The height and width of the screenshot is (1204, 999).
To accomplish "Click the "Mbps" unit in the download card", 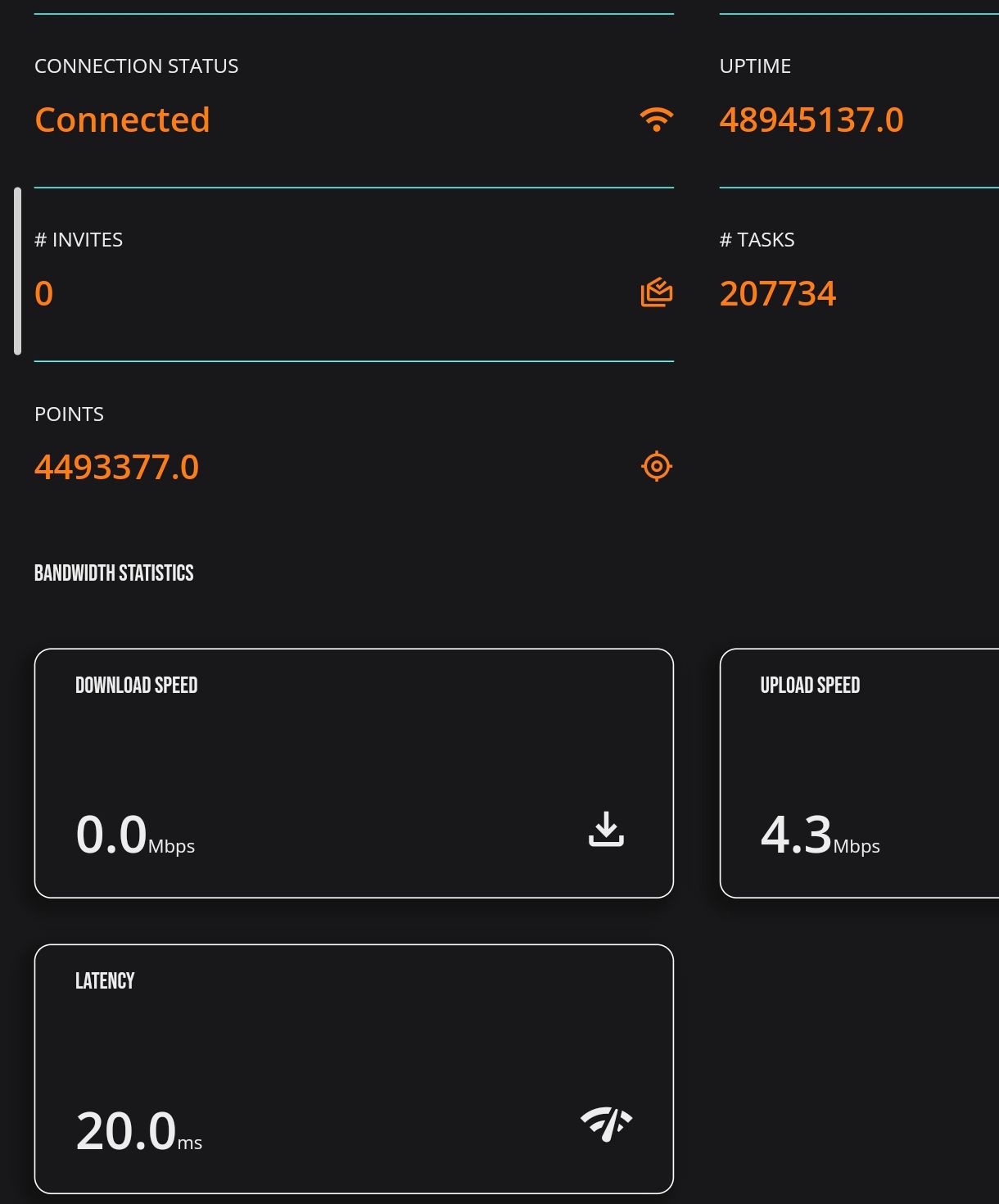I will point(171,846).
